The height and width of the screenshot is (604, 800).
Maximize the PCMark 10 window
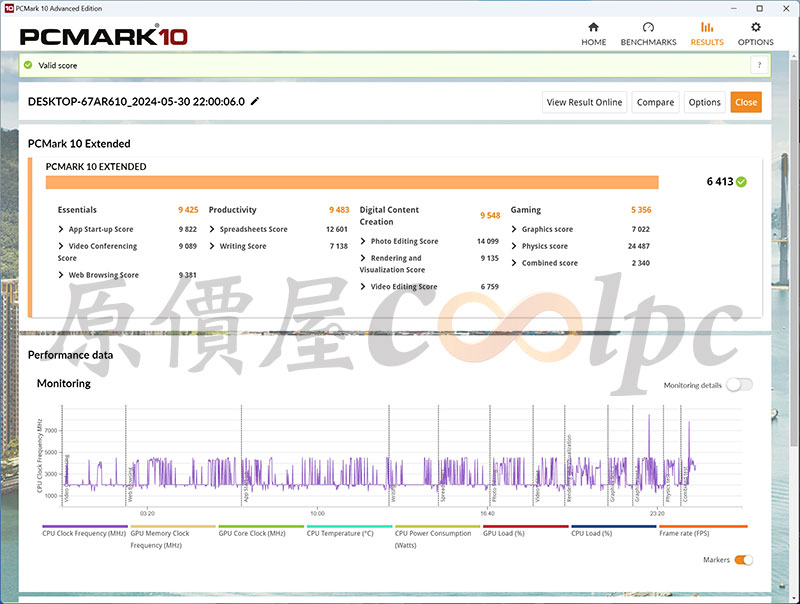760,8
